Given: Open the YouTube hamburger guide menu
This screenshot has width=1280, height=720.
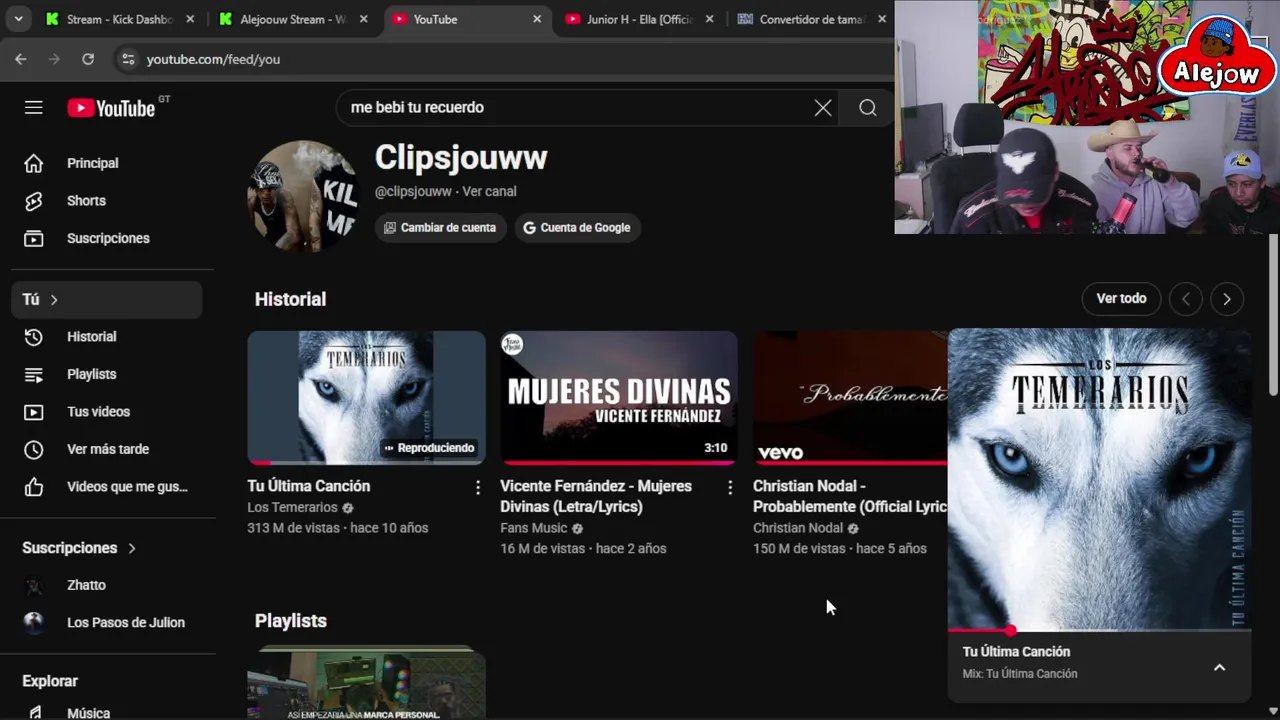Looking at the screenshot, I should point(33,108).
